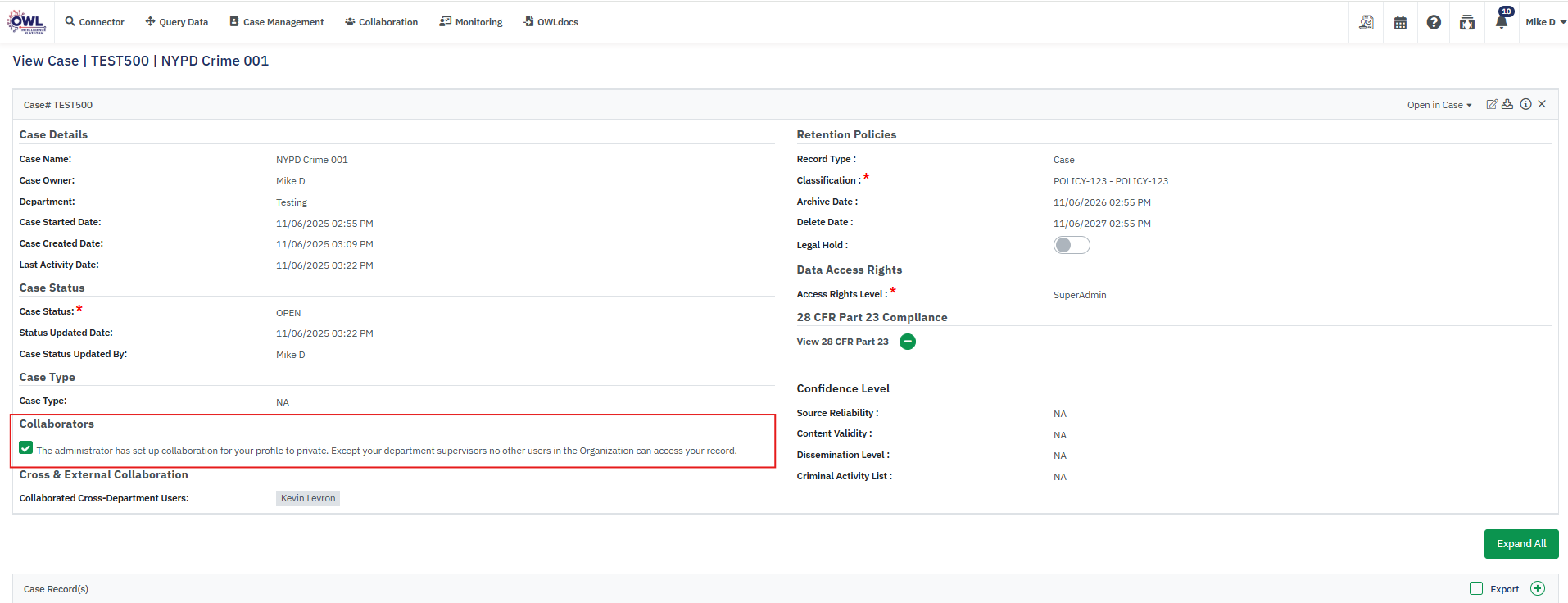Click the download case icon
Screen dimensions: 1568x603
click(1507, 104)
